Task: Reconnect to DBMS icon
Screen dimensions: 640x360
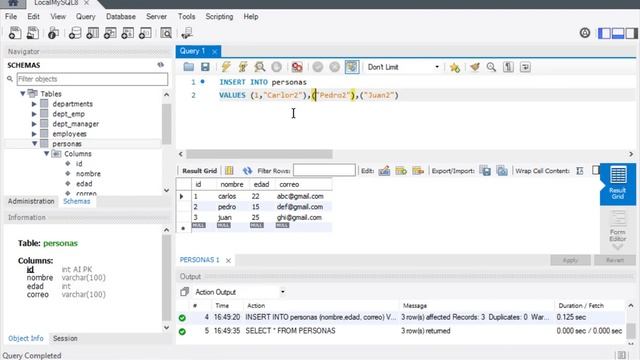Action: (187, 33)
